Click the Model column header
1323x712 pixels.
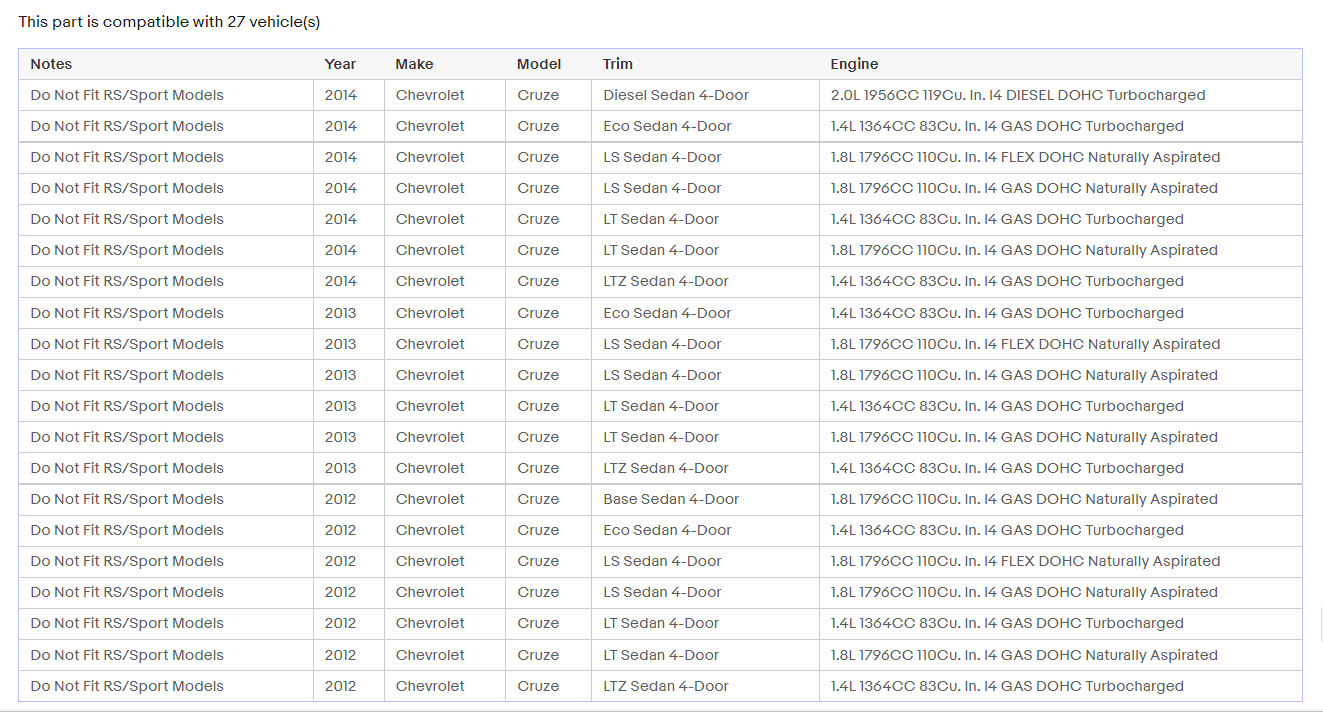tap(539, 64)
